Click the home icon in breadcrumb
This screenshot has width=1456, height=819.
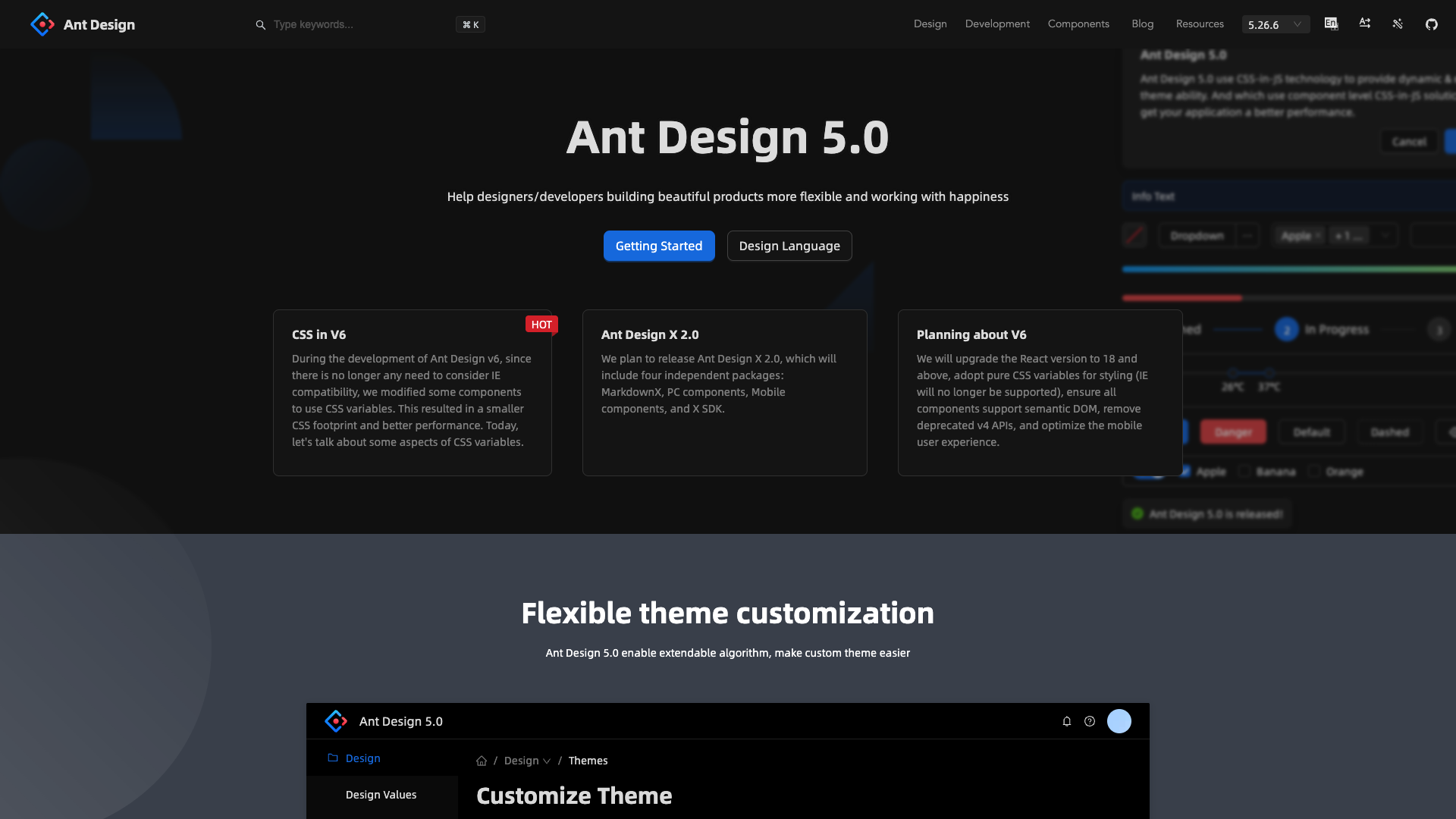click(482, 761)
